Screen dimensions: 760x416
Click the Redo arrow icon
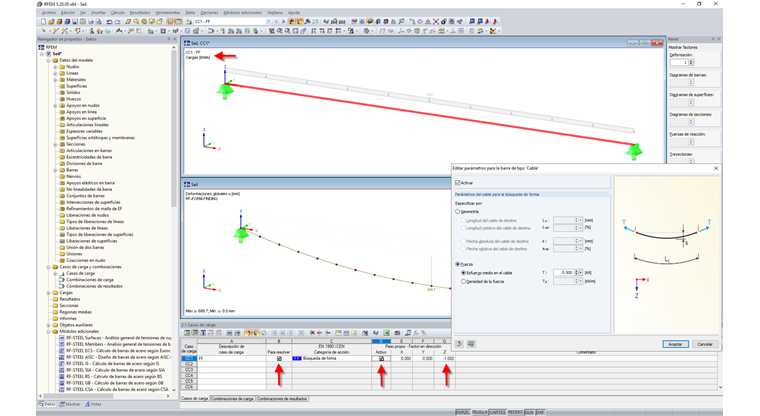117,21
